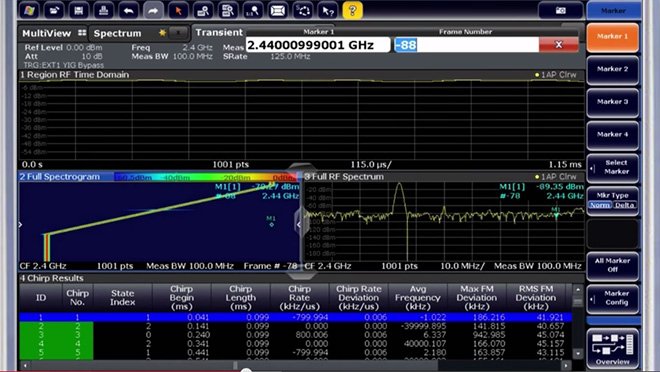Undo with the left arrow icon
Viewport: 660px width, 372px height.
[x=128, y=10]
